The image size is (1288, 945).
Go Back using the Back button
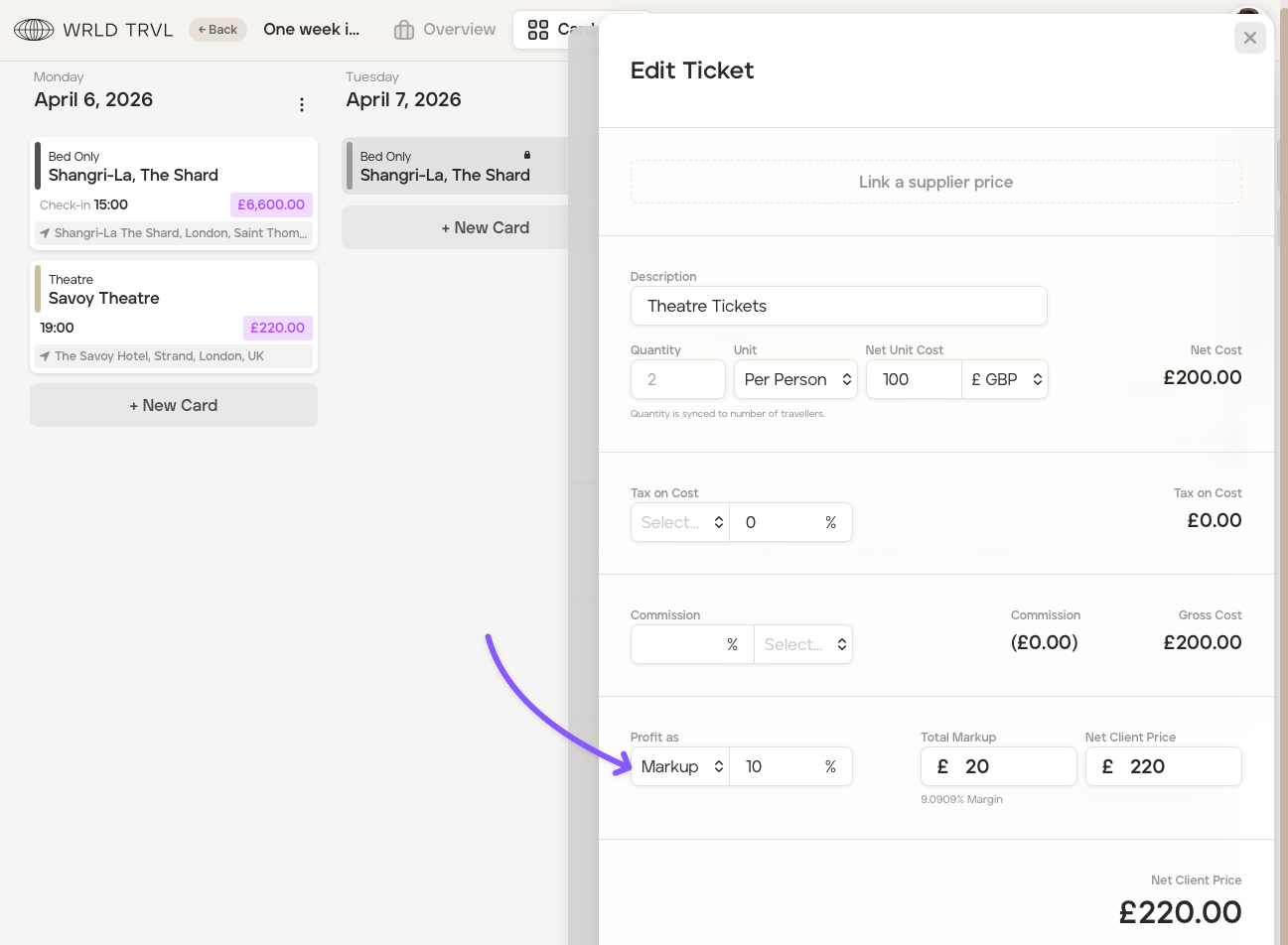(217, 30)
